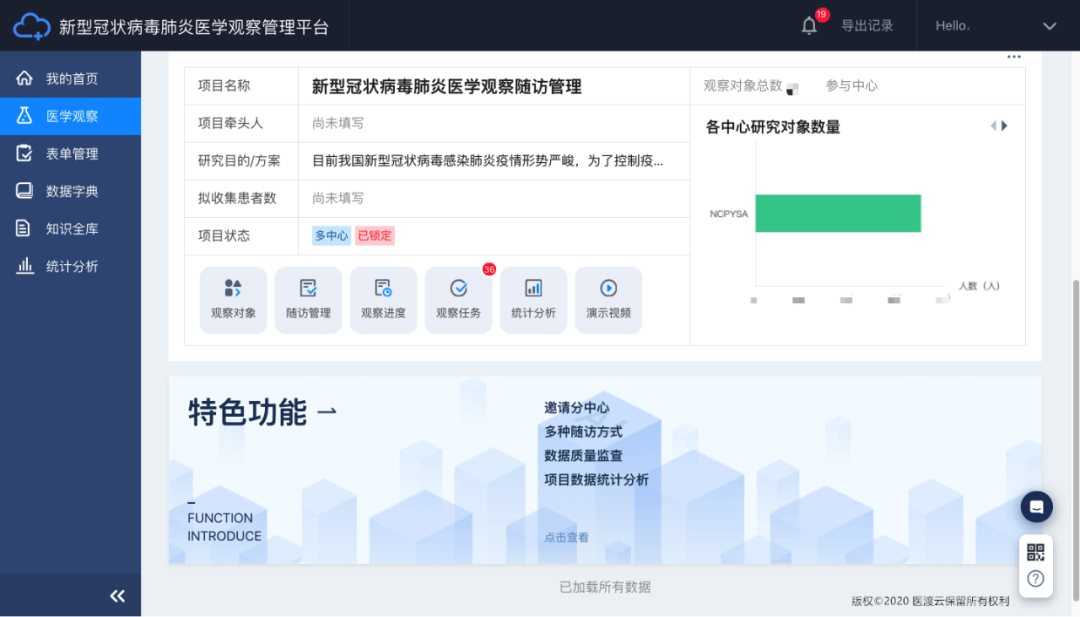The image size is (1080, 617).
Task: Play the 演示视频 demo video
Action: click(x=608, y=299)
